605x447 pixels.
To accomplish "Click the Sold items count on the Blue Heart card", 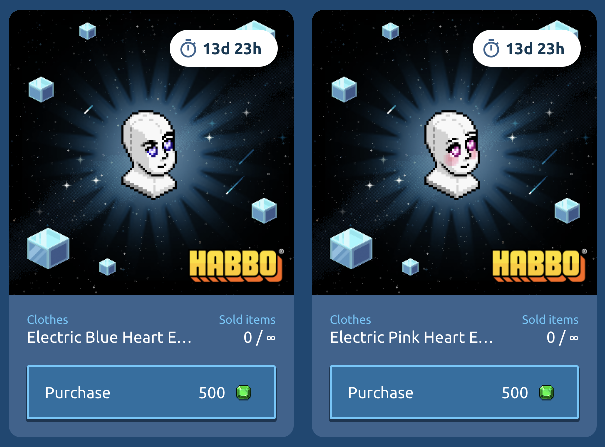I will coord(259,337).
